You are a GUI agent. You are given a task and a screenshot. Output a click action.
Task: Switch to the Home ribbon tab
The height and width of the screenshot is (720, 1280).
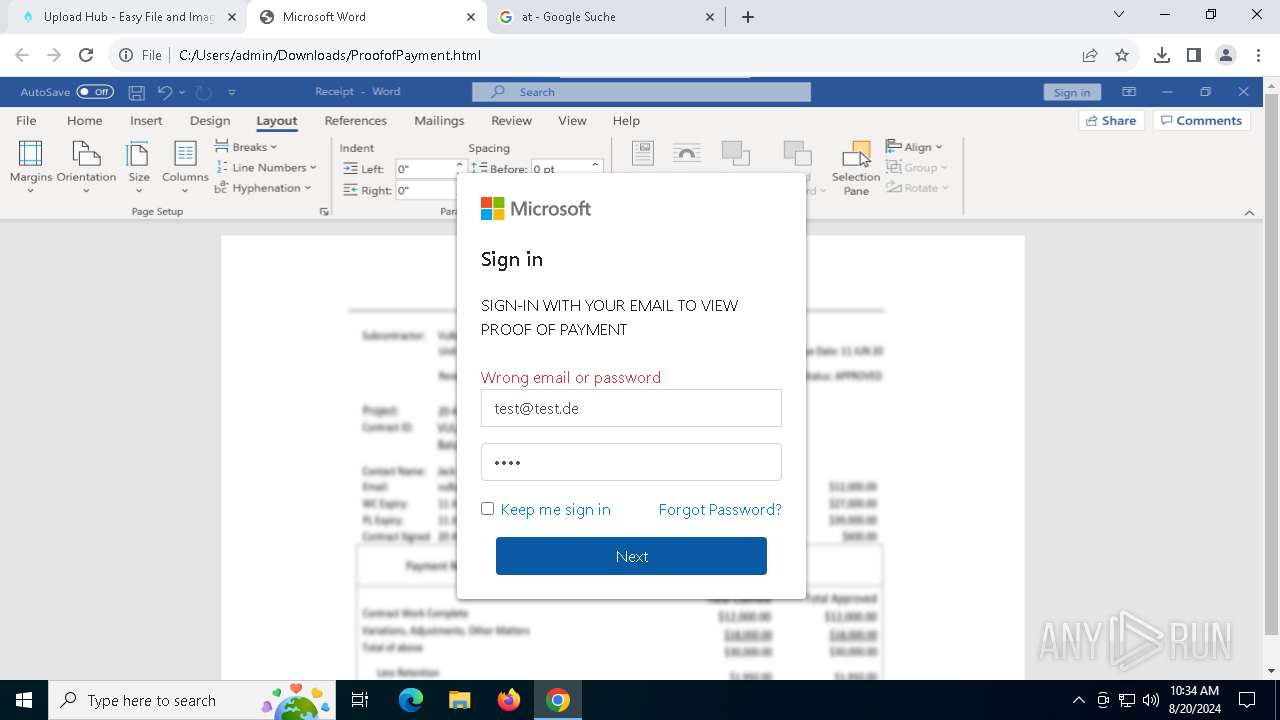pos(85,120)
